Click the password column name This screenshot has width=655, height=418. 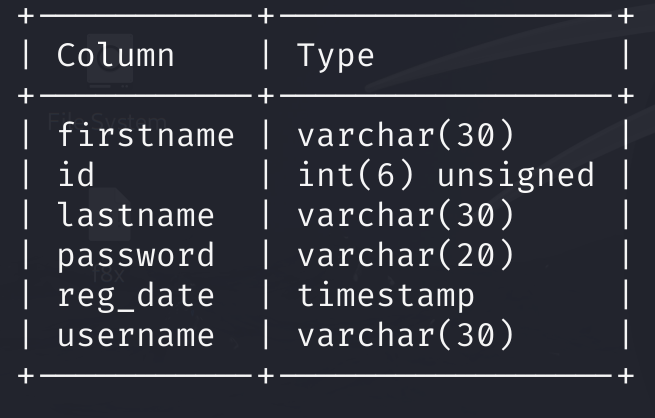click(x=135, y=255)
